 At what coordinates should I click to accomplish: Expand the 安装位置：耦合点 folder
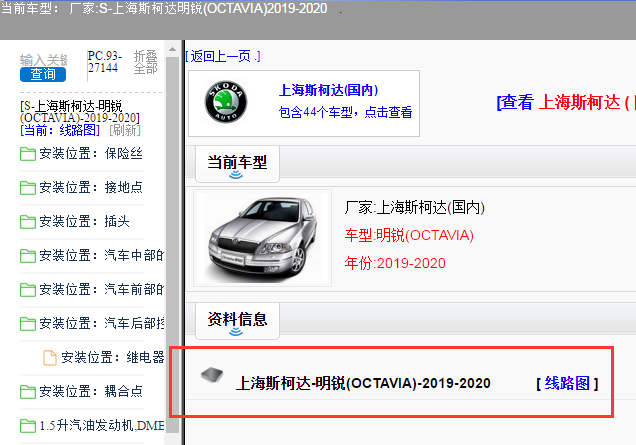pyautogui.click(x=91, y=391)
